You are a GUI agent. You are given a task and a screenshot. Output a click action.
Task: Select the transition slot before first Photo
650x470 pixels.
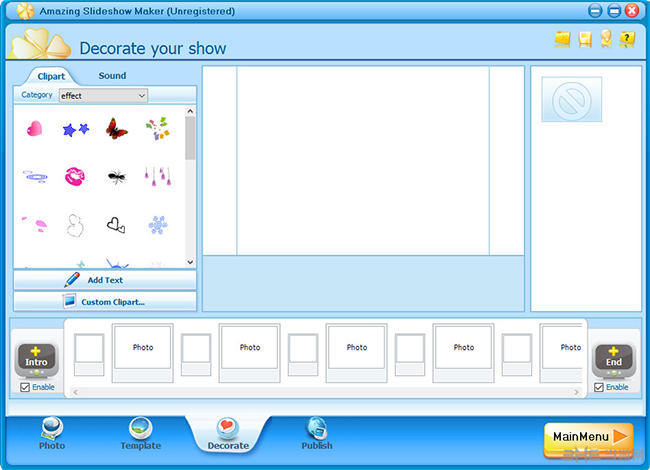(89, 355)
